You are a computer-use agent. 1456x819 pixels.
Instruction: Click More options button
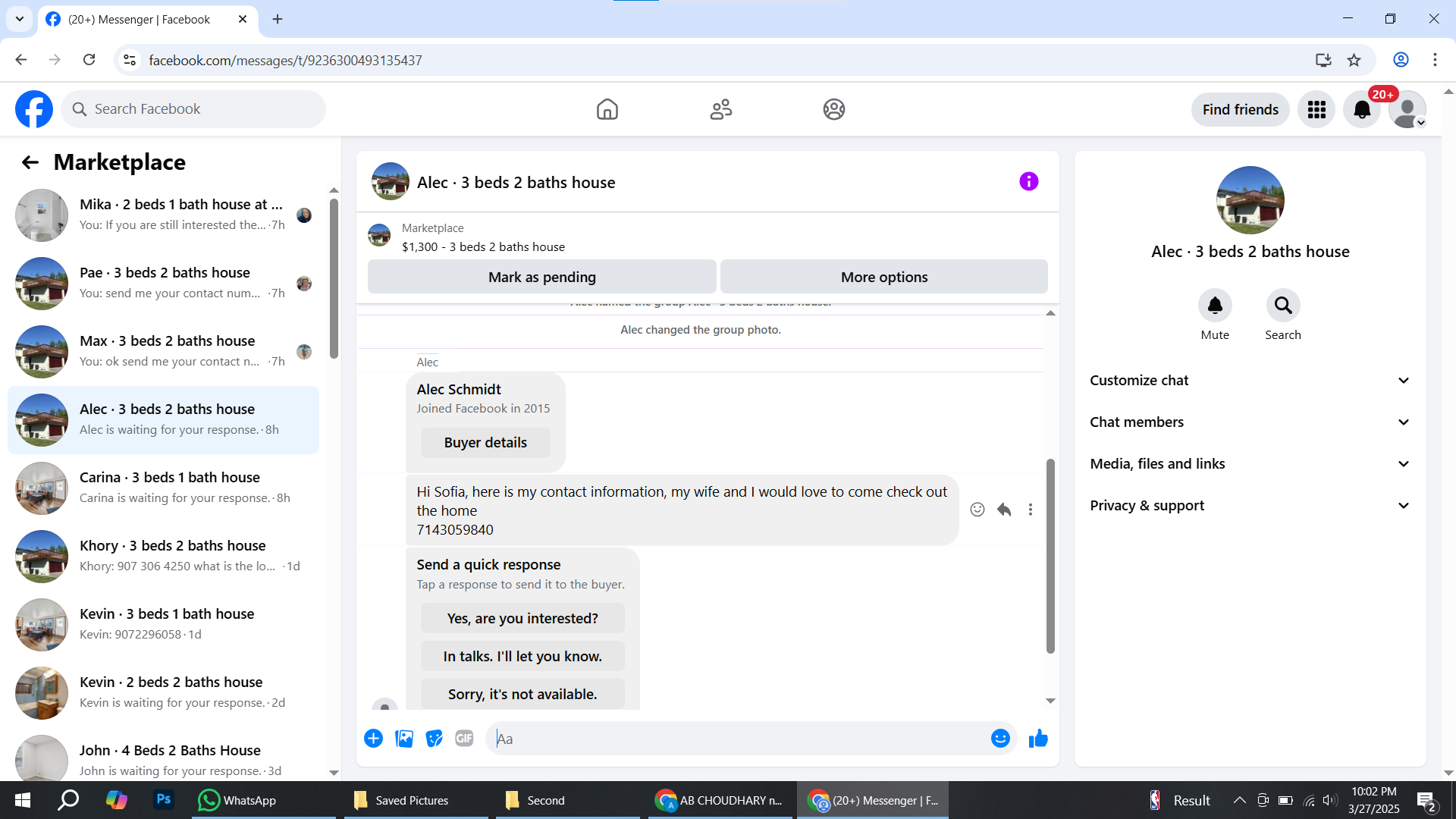pyautogui.click(x=884, y=277)
